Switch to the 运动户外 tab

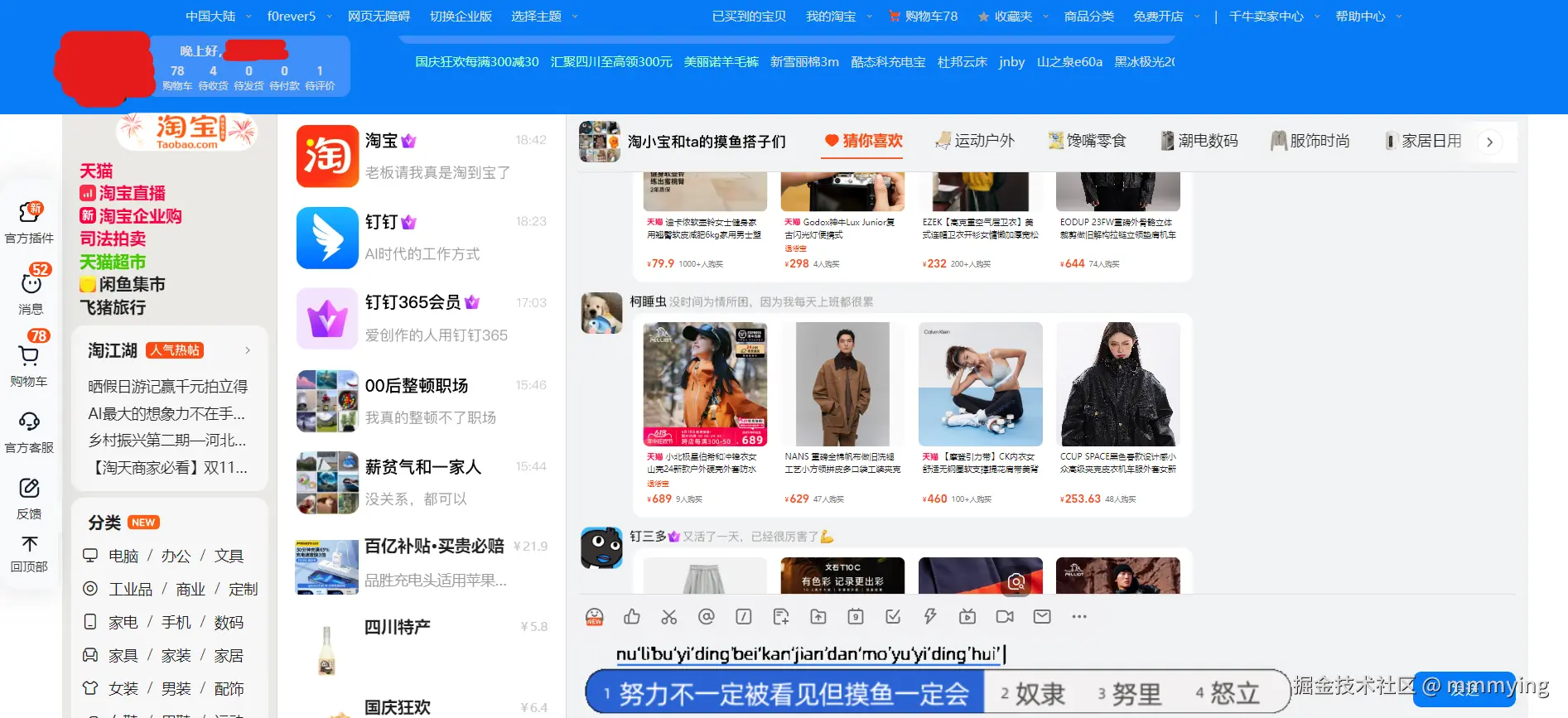[x=975, y=141]
